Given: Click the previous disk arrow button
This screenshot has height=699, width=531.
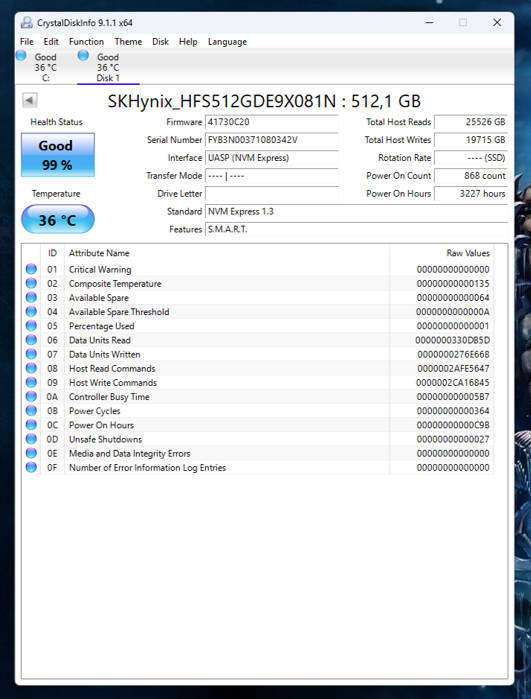Looking at the screenshot, I should pyautogui.click(x=30, y=100).
